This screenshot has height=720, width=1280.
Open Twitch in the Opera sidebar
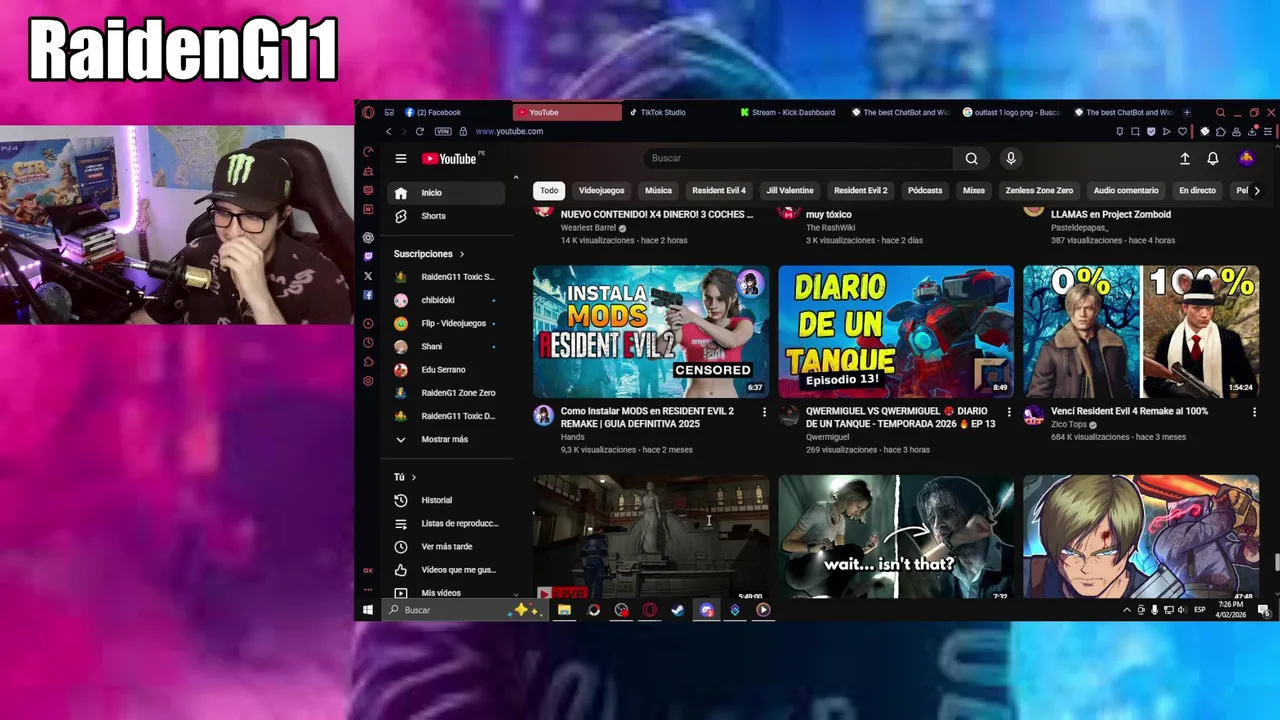pos(368,257)
